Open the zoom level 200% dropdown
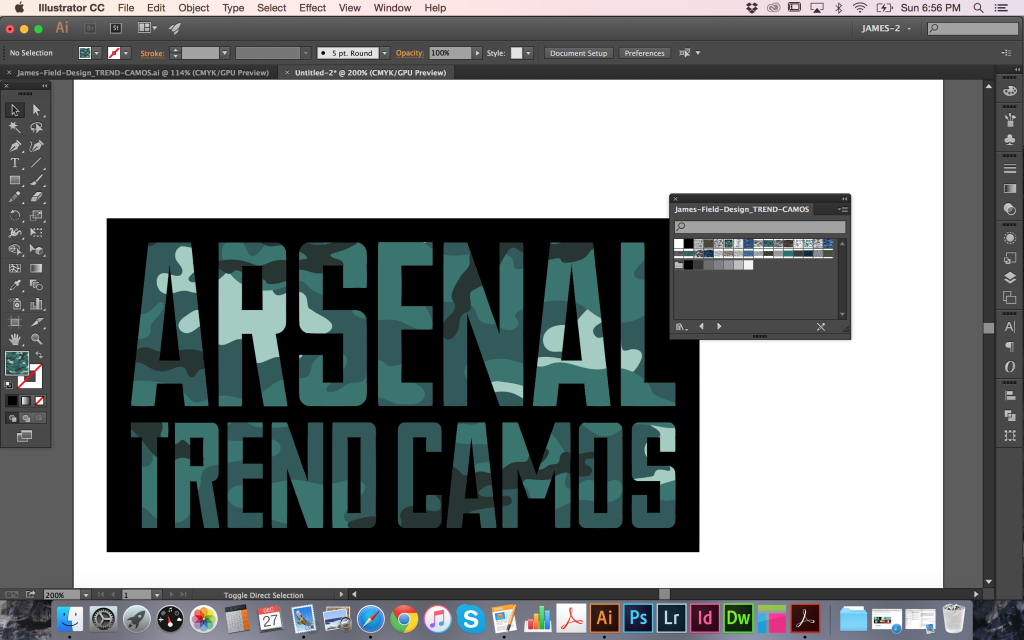 pyautogui.click(x=86, y=595)
